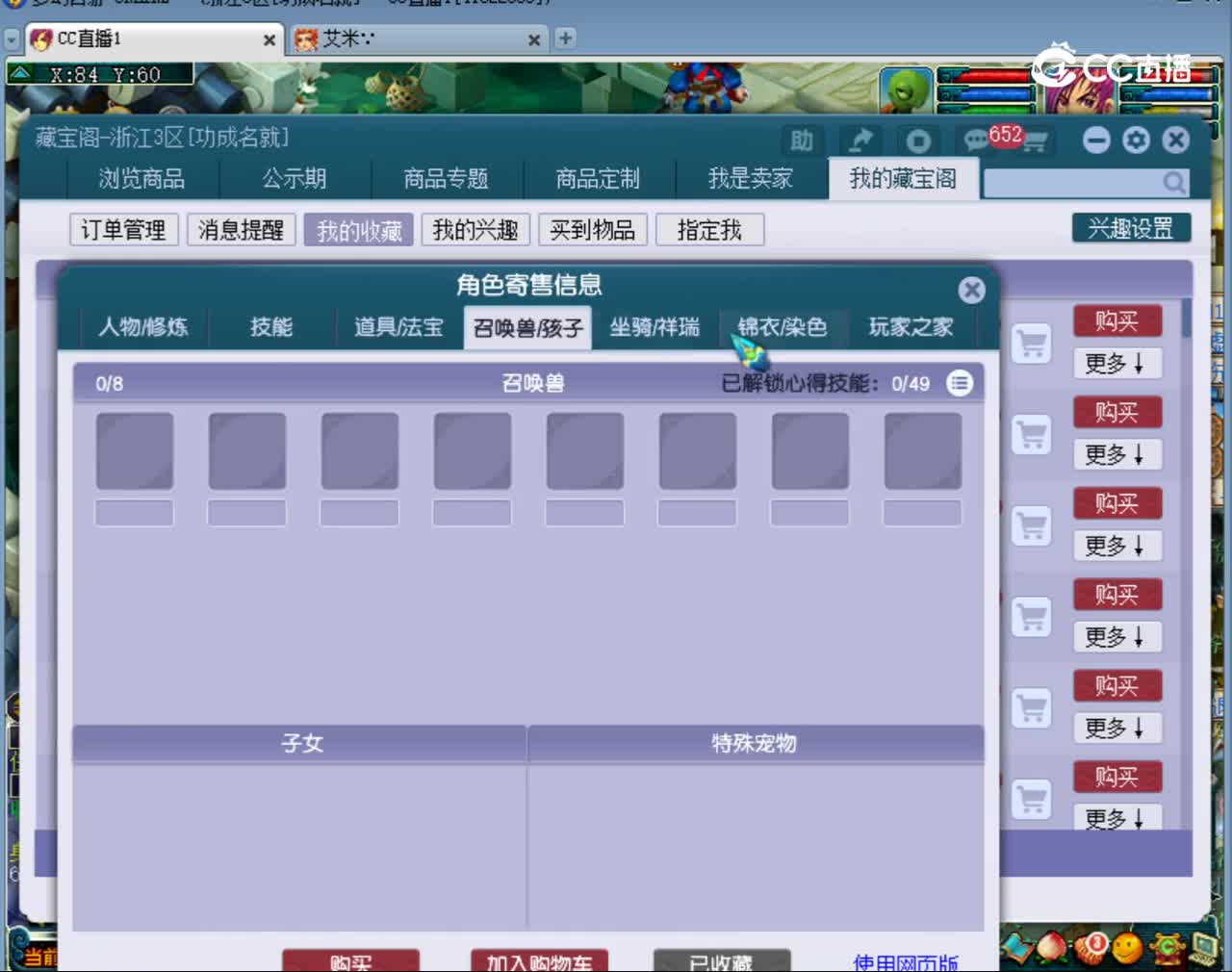The height and width of the screenshot is (972, 1232).
Task: Click the 助 helper icon in title bar
Action: click(x=802, y=141)
